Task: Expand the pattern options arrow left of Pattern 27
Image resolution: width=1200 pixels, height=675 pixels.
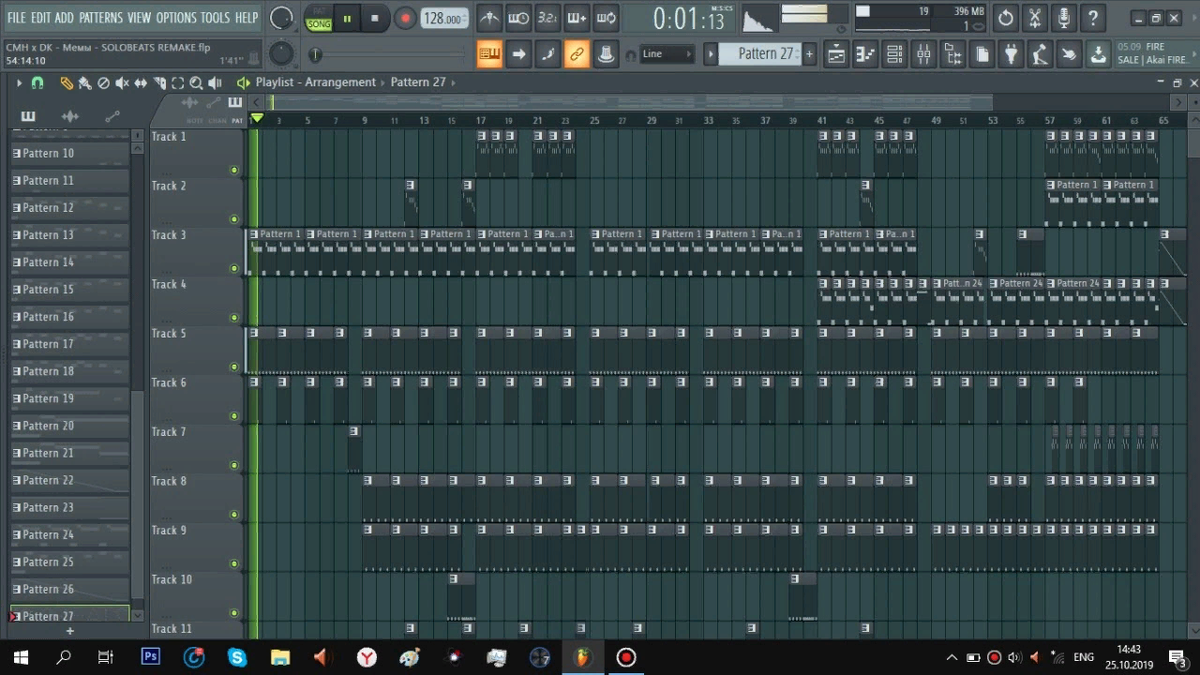Action: coord(711,54)
